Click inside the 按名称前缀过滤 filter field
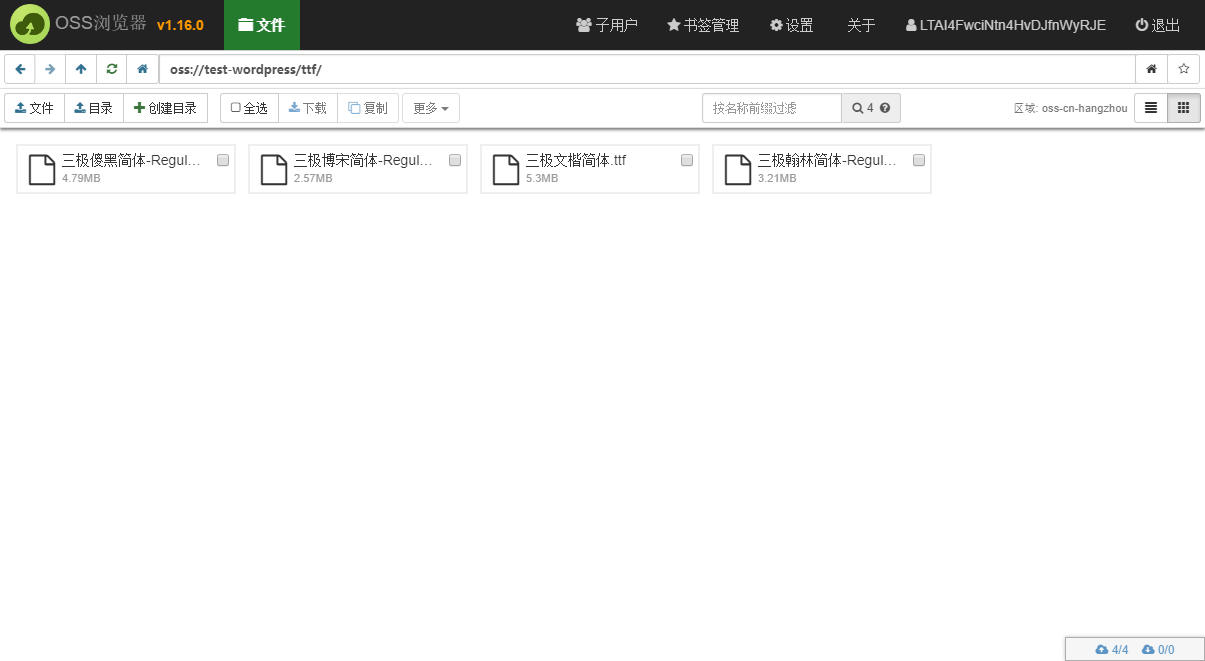Screen dimensions: 1205x661 (x=771, y=107)
